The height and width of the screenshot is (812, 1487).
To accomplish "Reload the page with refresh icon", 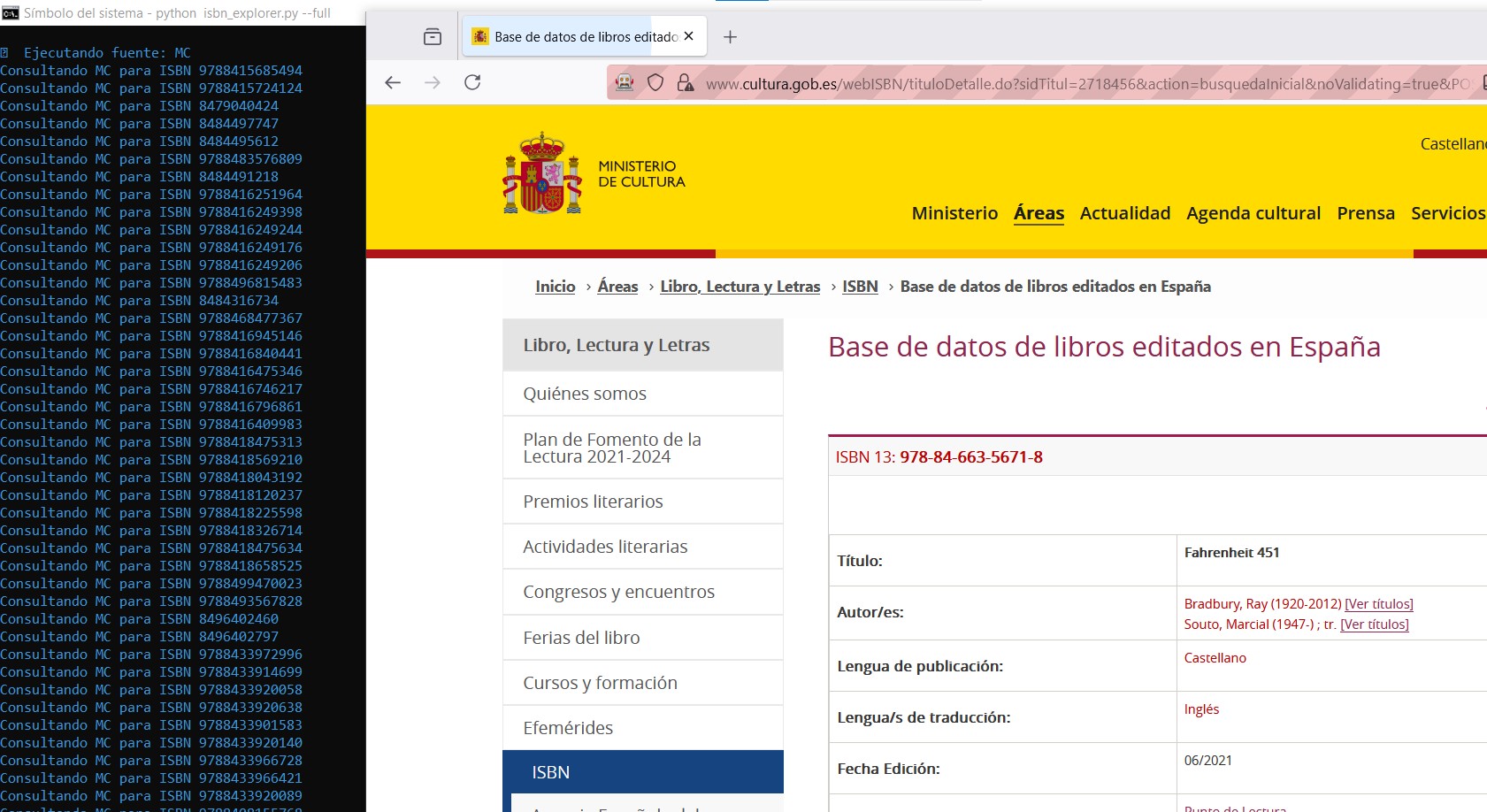I will [472, 82].
